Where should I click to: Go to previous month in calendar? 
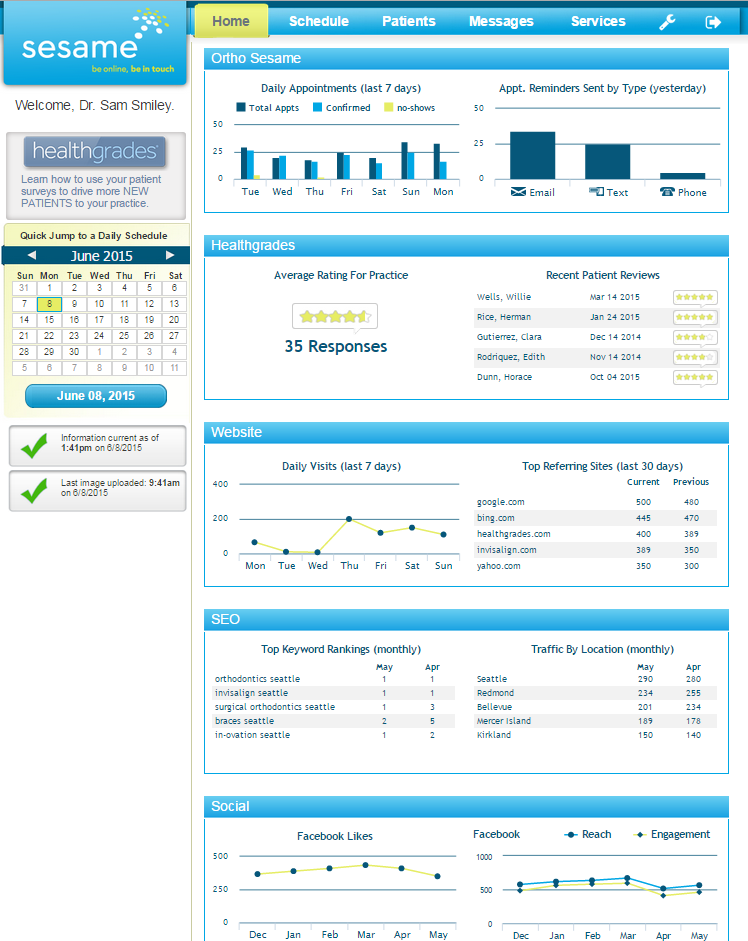click(x=32, y=255)
